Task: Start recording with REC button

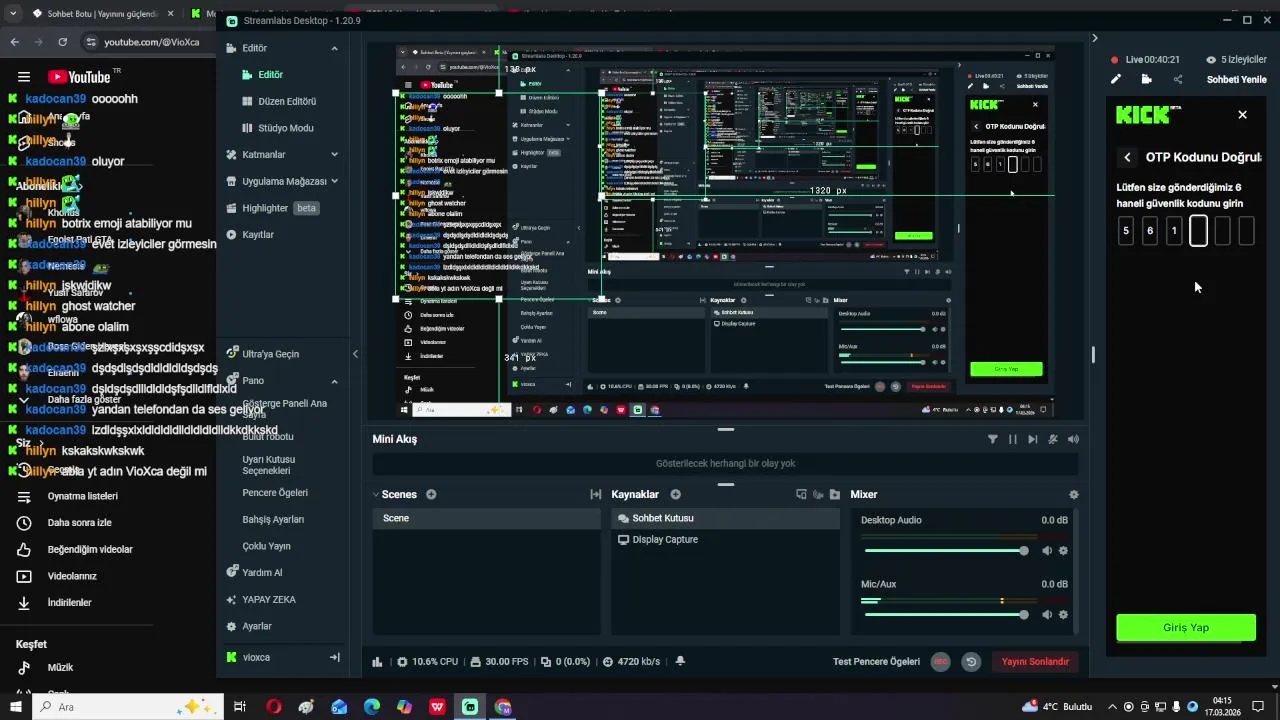Action: [x=940, y=661]
